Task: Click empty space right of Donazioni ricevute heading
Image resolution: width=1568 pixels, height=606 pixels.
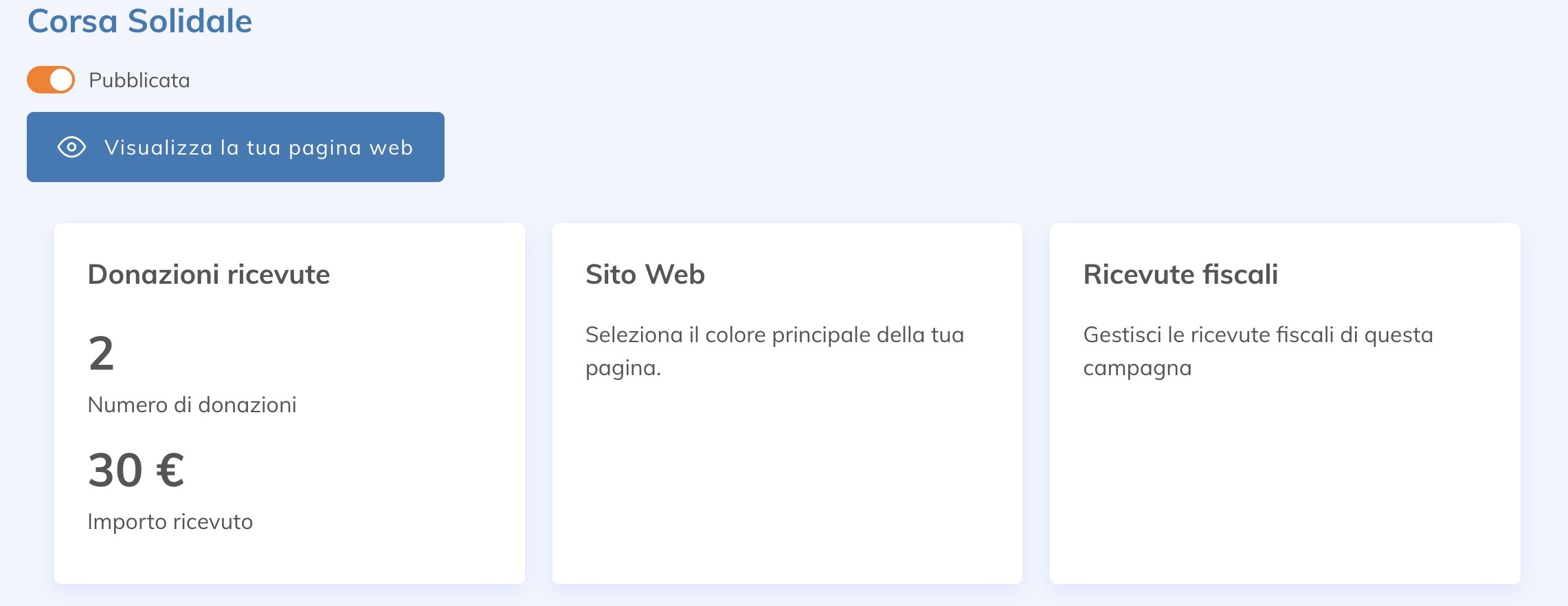Action: pyautogui.click(x=426, y=274)
